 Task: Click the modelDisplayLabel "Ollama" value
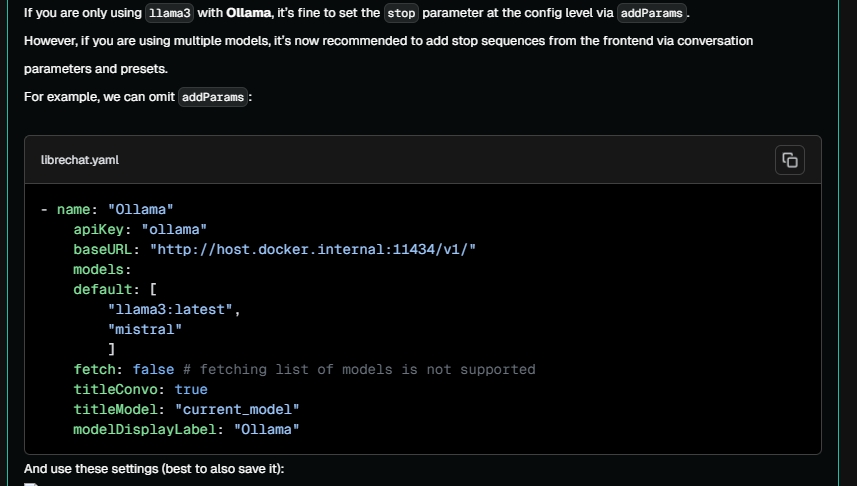[266, 429]
